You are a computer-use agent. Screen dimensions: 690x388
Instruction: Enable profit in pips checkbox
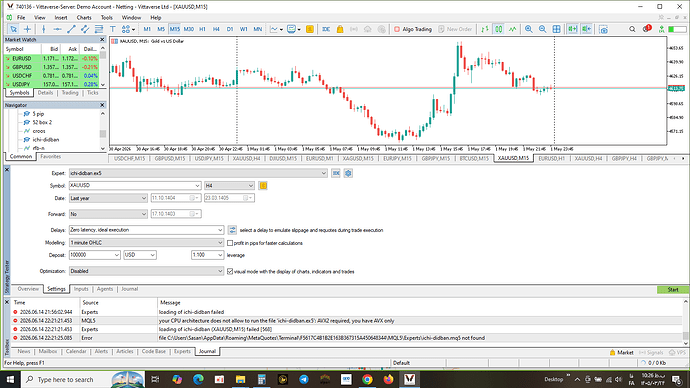click(x=230, y=243)
